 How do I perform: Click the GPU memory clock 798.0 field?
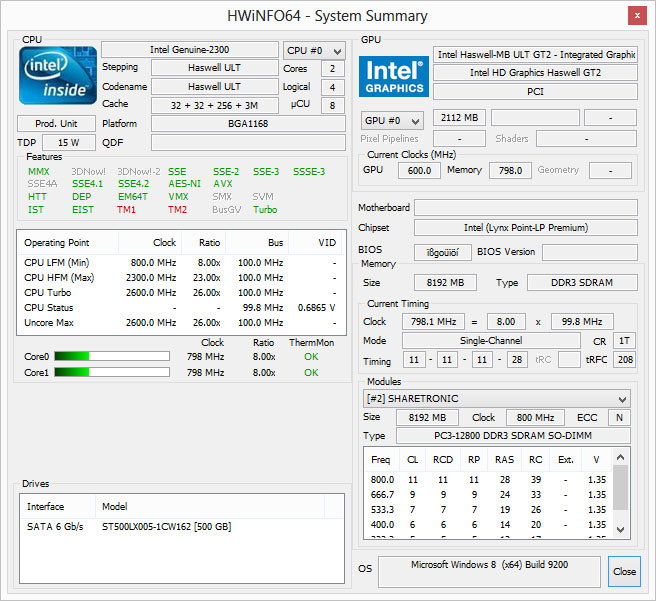point(510,171)
